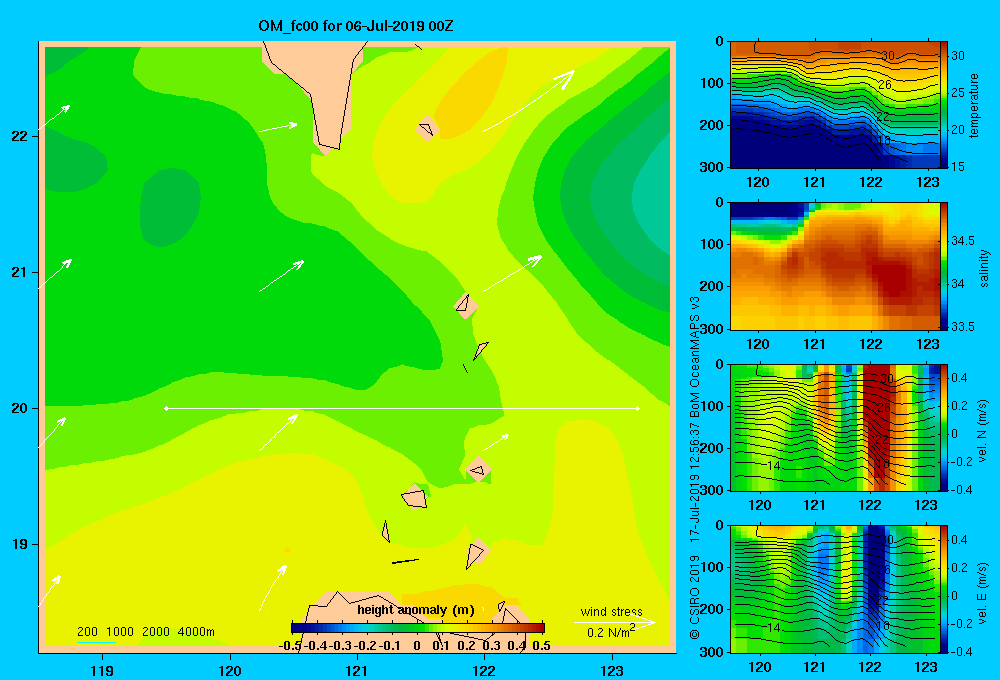Click the vertical 'salinity' axis label
Viewport: 1000px width, 680px height.
(x=983, y=268)
